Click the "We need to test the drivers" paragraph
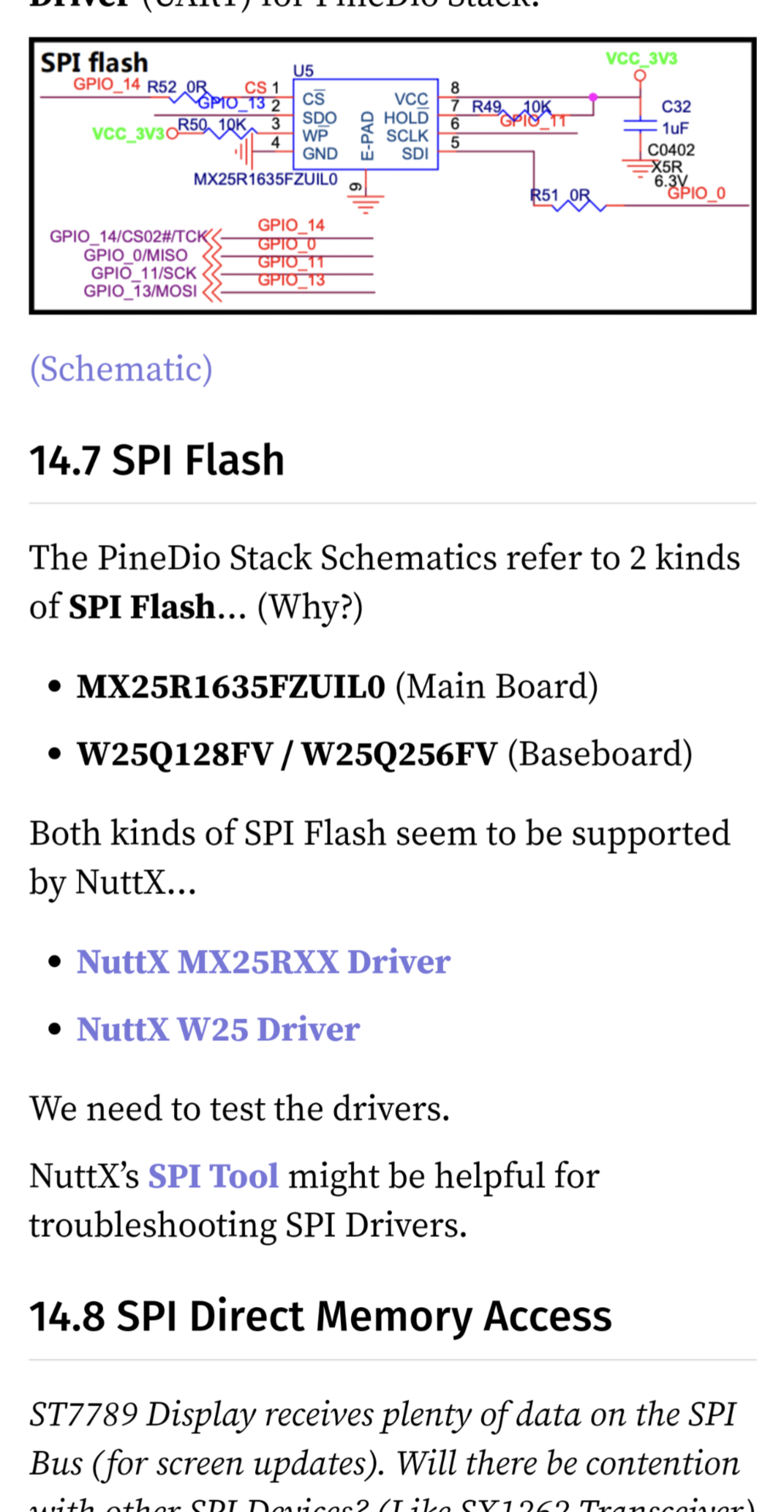Image resolution: width=784 pixels, height=1512 pixels. (239, 1109)
